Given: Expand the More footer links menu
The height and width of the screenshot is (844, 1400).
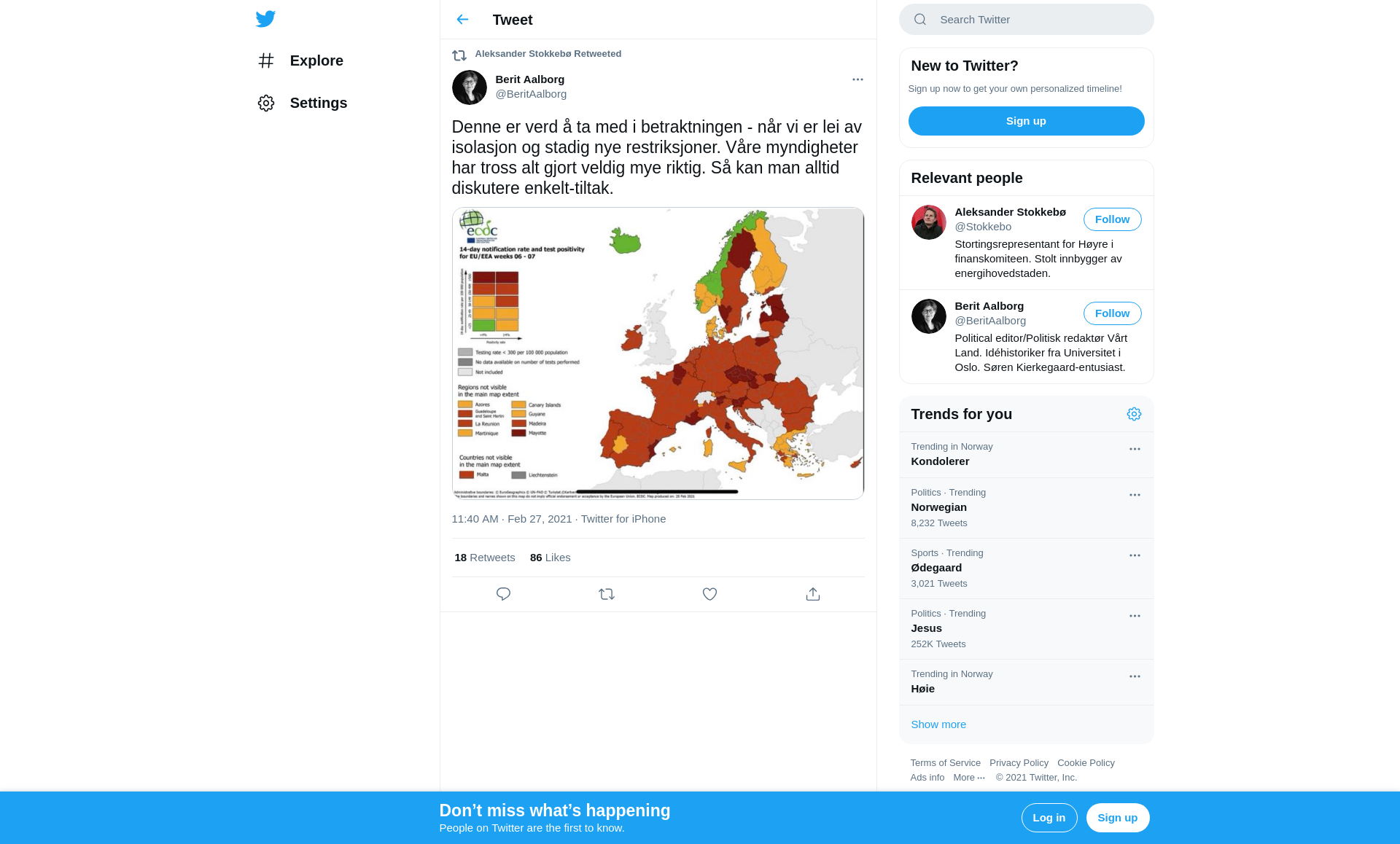Looking at the screenshot, I should tap(969, 778).
